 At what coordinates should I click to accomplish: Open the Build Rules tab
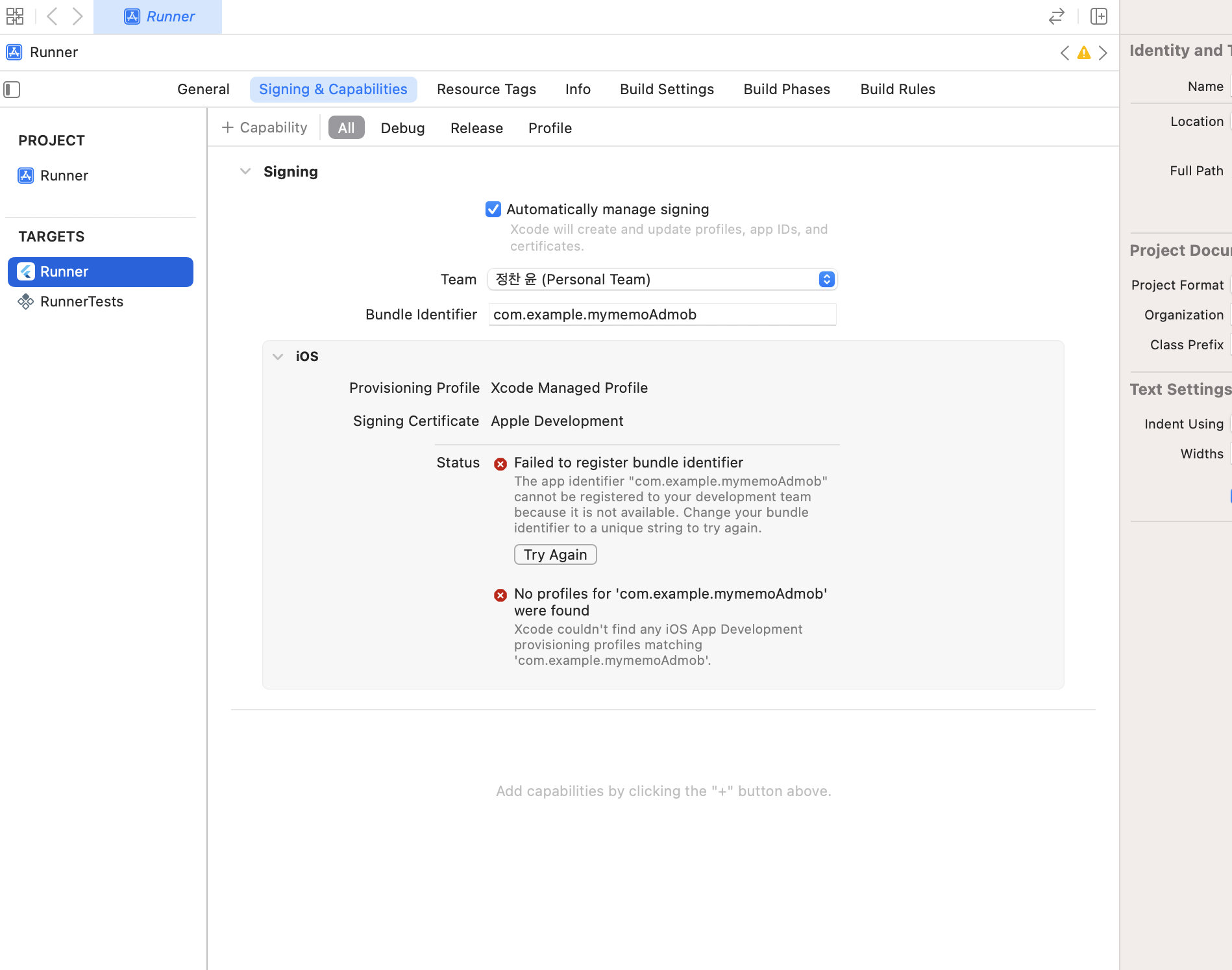[898, 90]
